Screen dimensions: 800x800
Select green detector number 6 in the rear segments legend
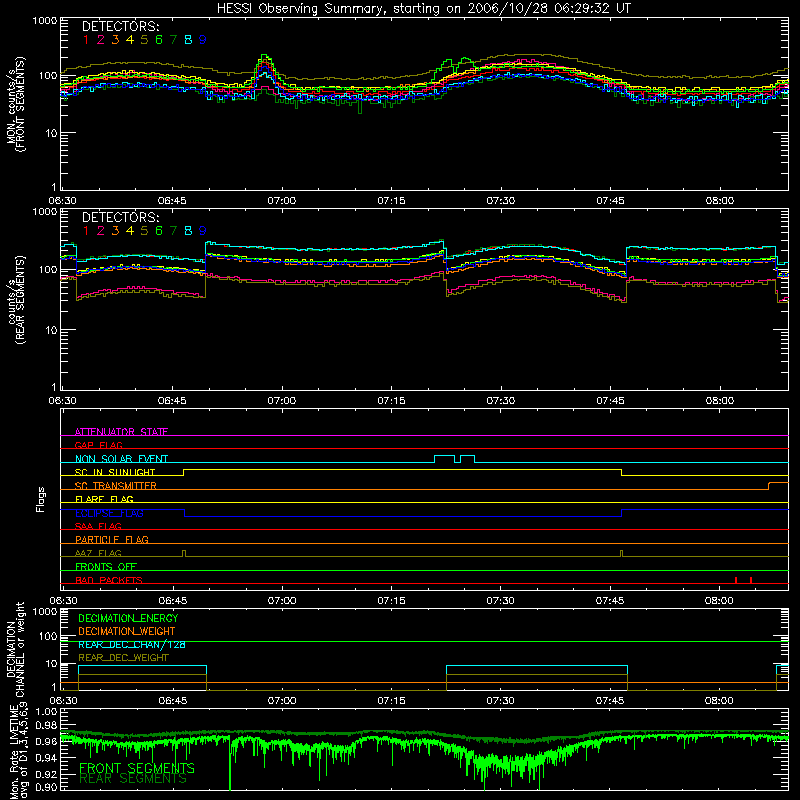(159, 231)
